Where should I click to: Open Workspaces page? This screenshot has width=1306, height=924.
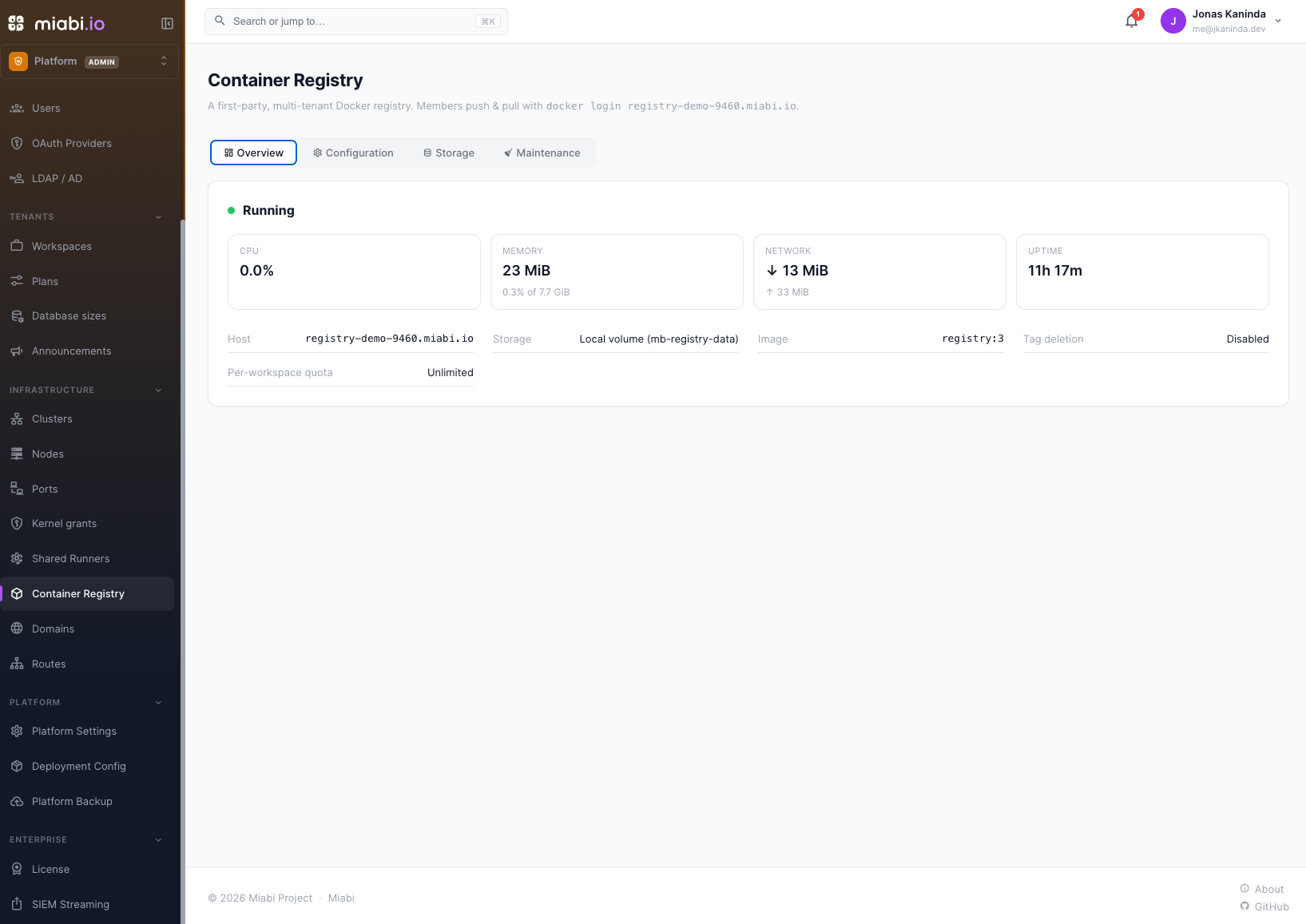point(88,247)
